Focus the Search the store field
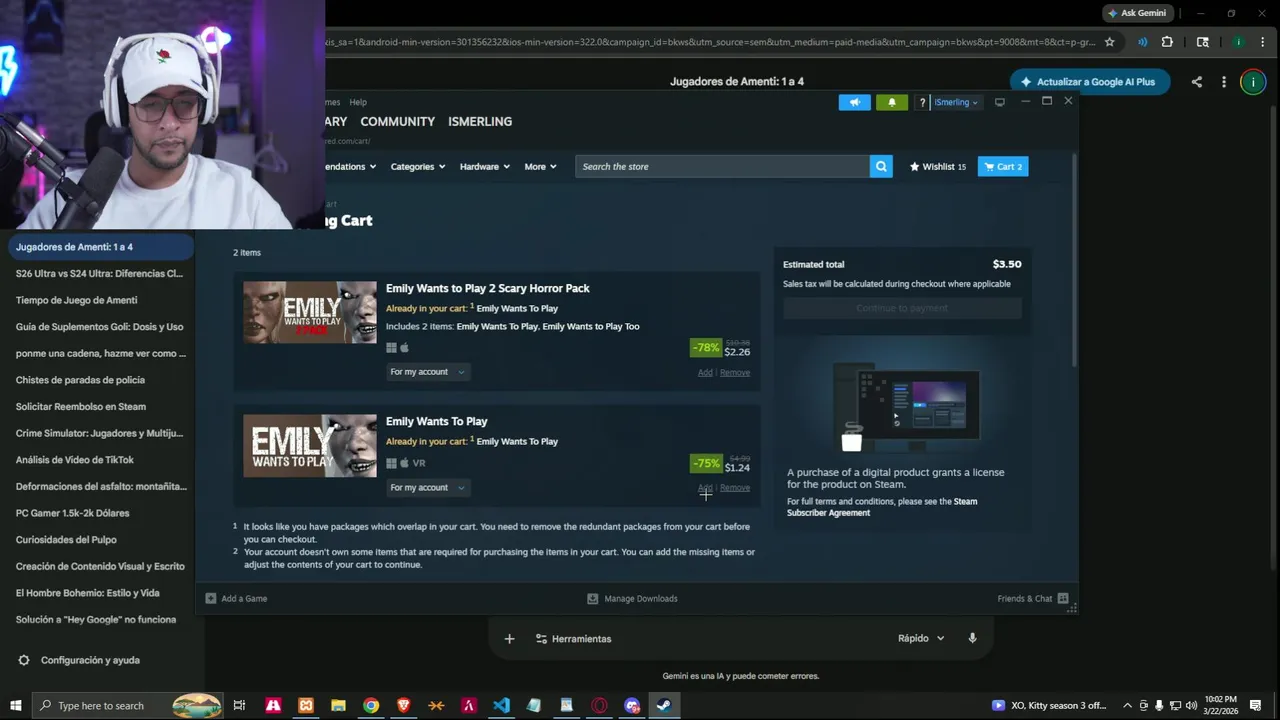 click(722, 166)
